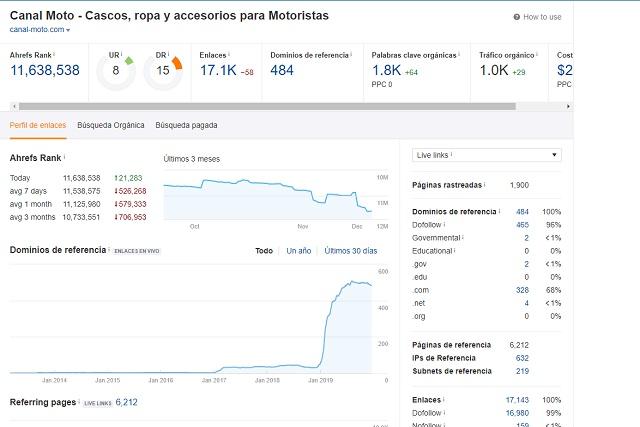Open the 328 .com domains link

tap(522, 290)
